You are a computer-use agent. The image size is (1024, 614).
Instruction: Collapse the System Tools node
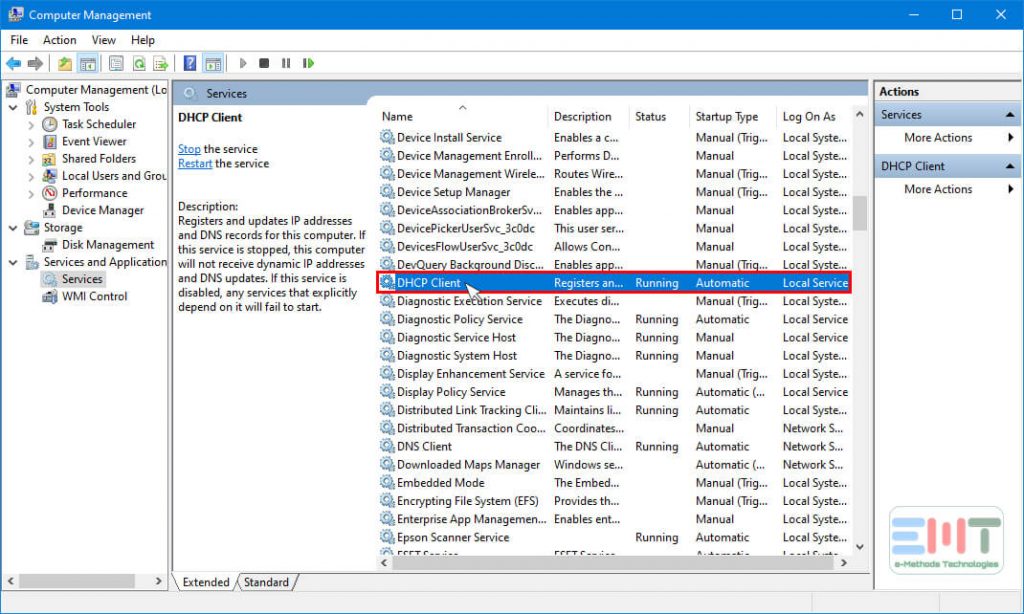pos(13,107)
